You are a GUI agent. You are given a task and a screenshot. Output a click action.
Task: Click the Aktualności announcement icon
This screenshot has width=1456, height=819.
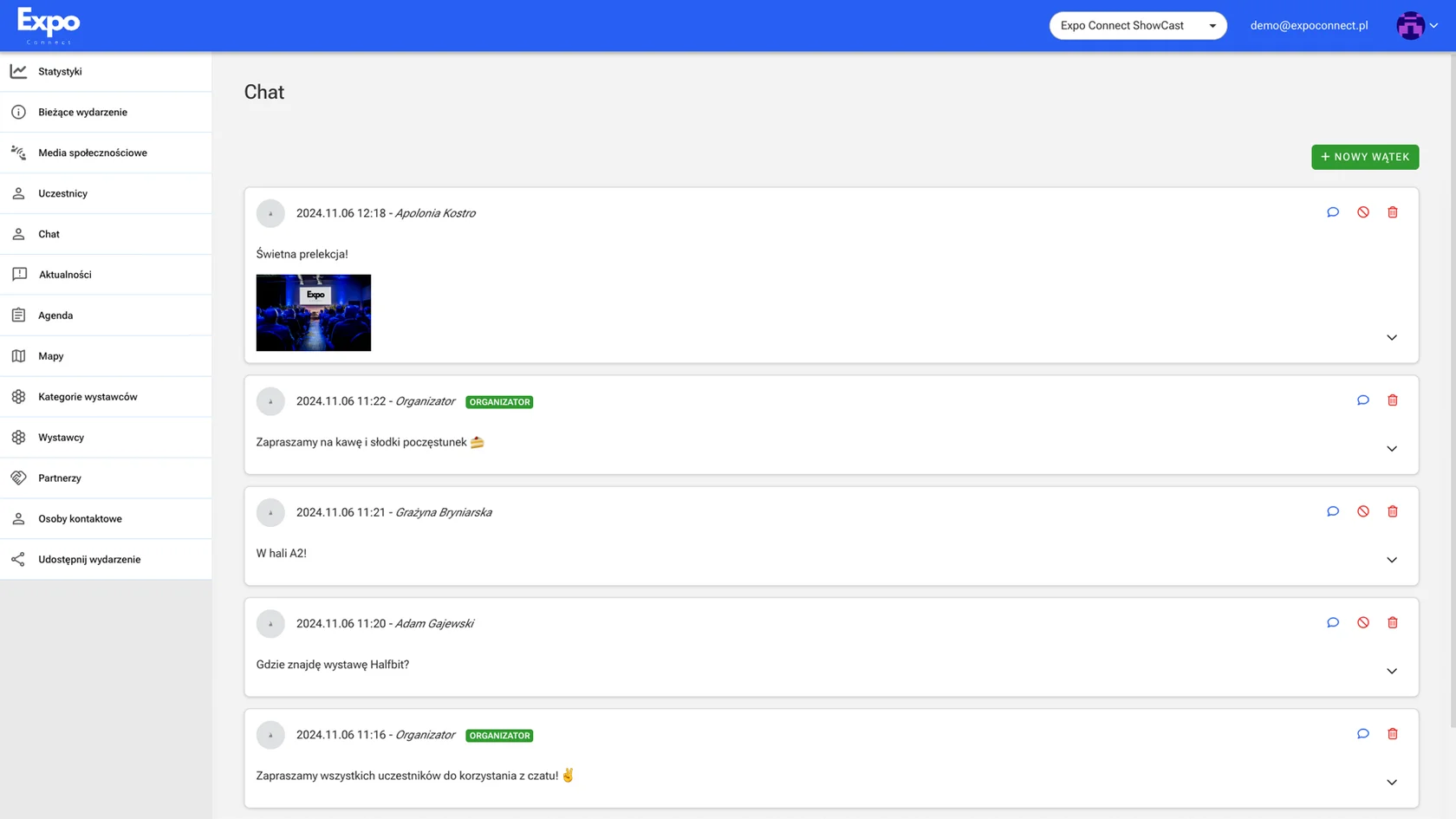18,275
